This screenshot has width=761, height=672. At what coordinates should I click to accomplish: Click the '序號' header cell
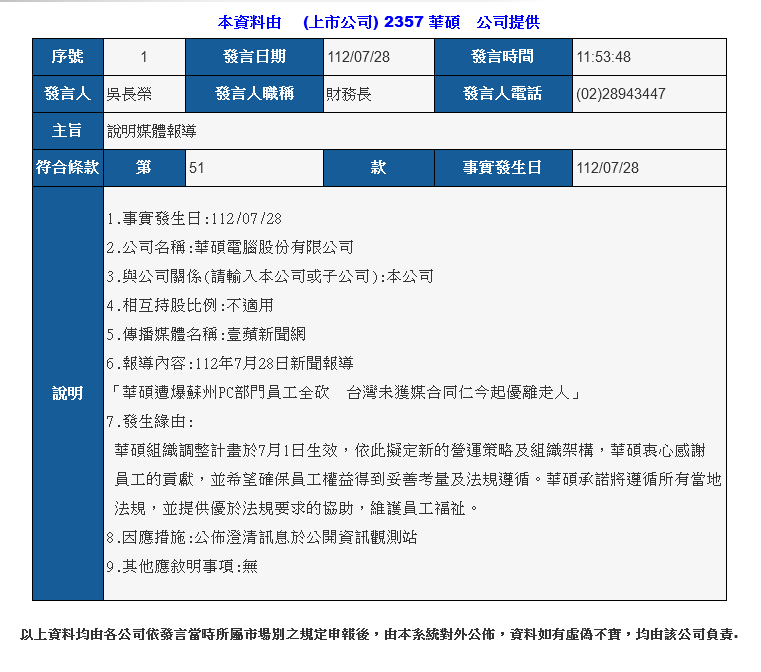tap(68, 57)
